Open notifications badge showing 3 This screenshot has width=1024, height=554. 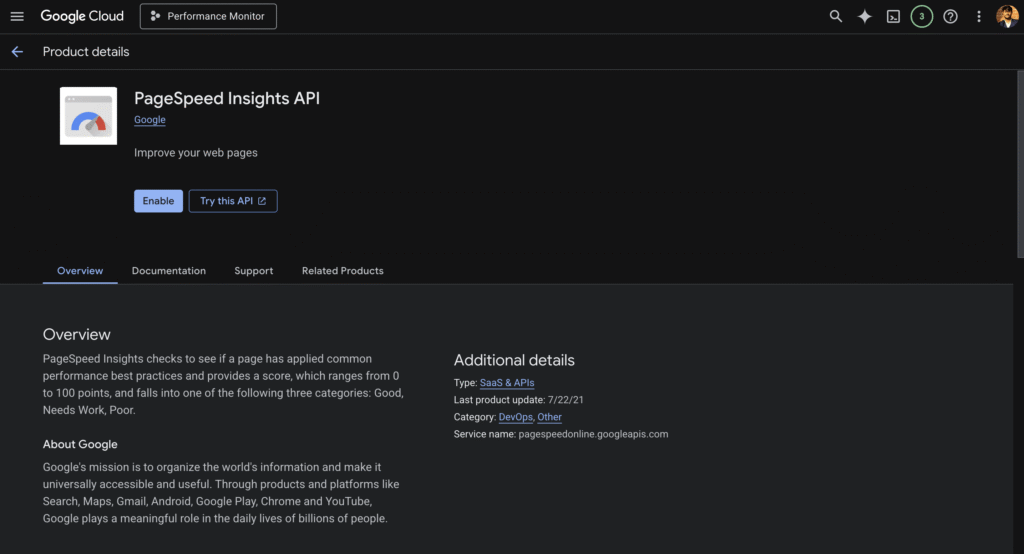[x=921, y=16]
